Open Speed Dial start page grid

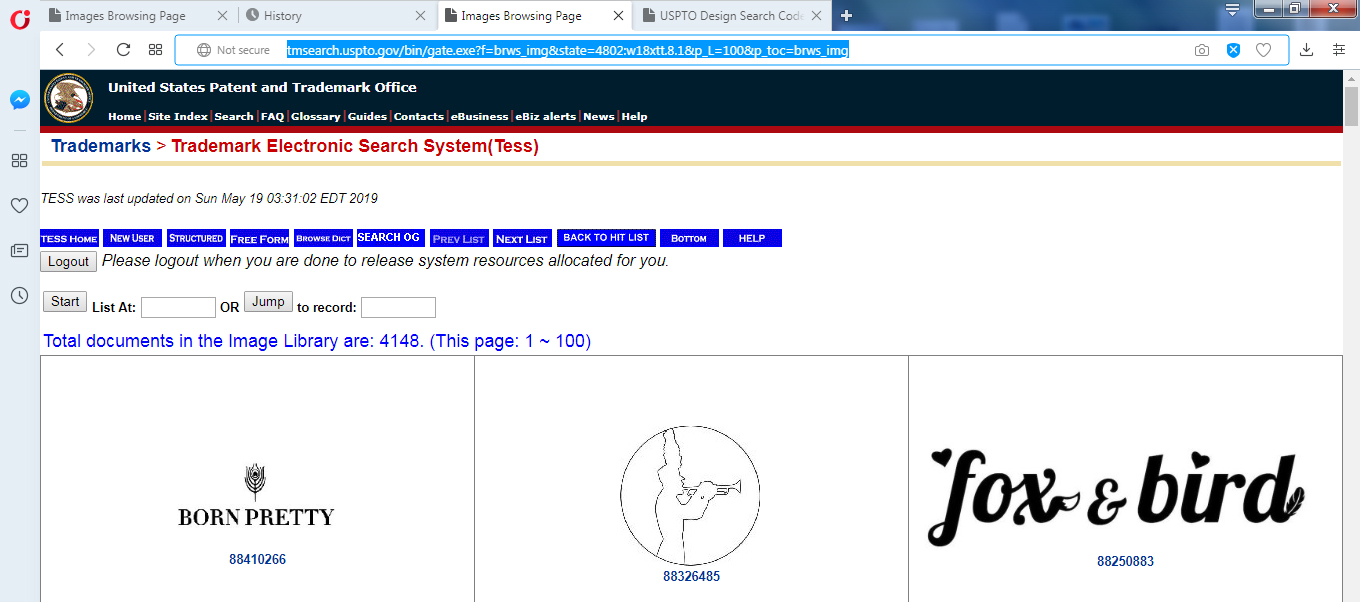tap(155, 50)
